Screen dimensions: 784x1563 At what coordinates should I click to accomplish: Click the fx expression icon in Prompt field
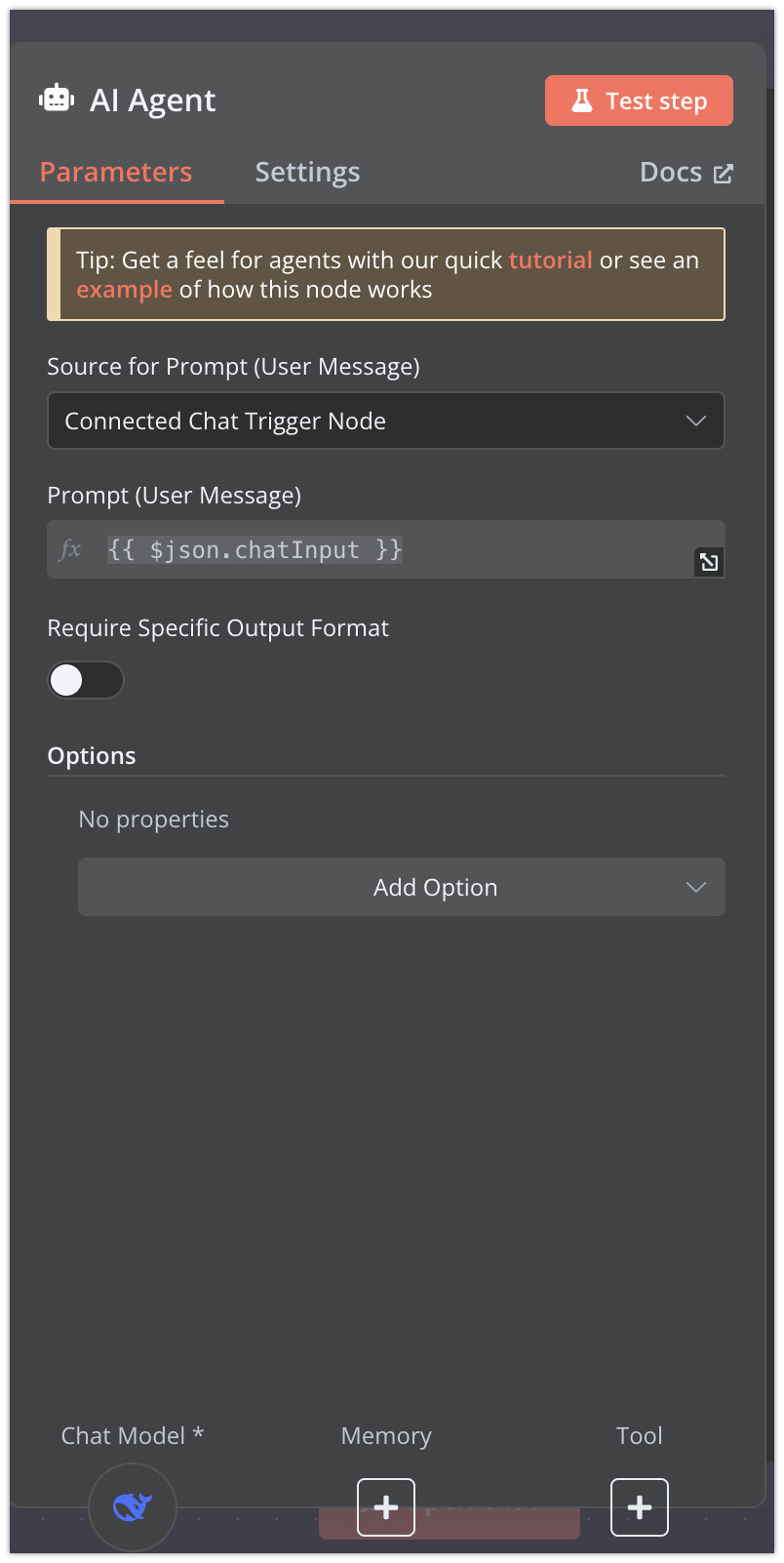(x=69, y=549)
